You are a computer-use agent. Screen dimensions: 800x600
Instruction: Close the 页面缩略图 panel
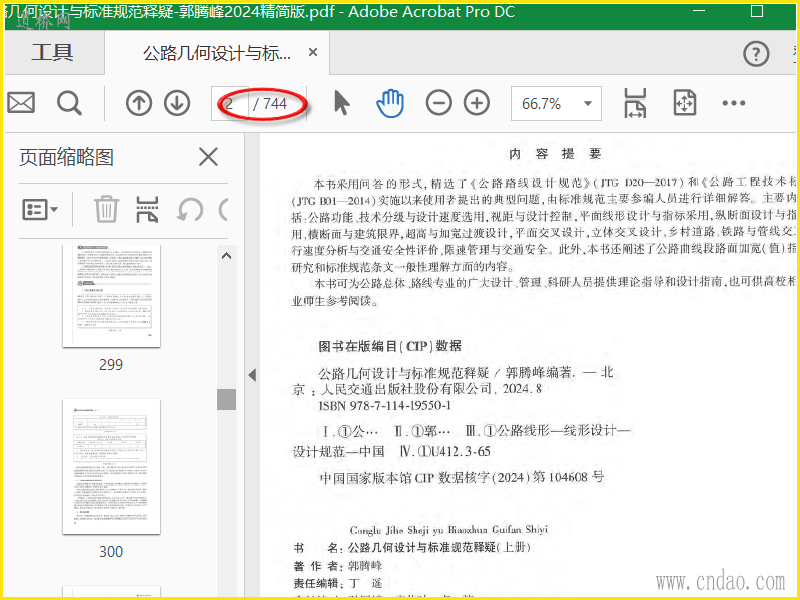tap(208, 157)
